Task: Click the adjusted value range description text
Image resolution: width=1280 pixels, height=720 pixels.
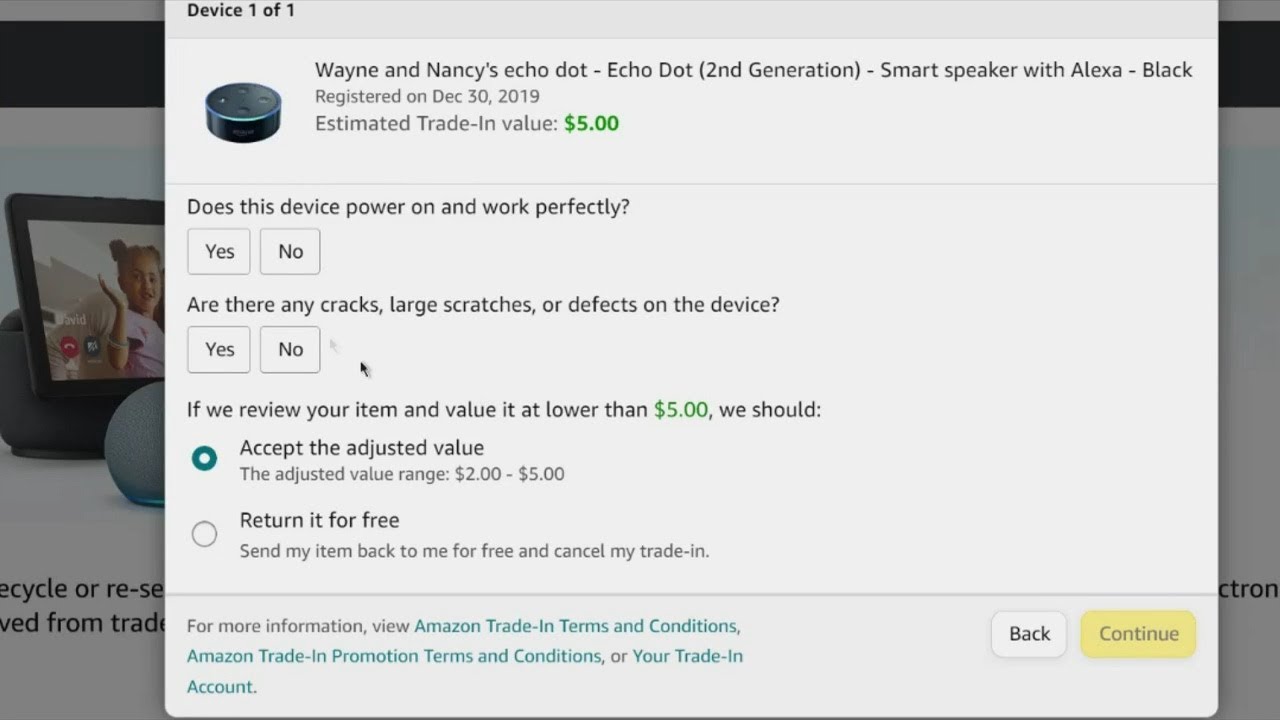Action: pyautogui.click(x=401, y=474)
